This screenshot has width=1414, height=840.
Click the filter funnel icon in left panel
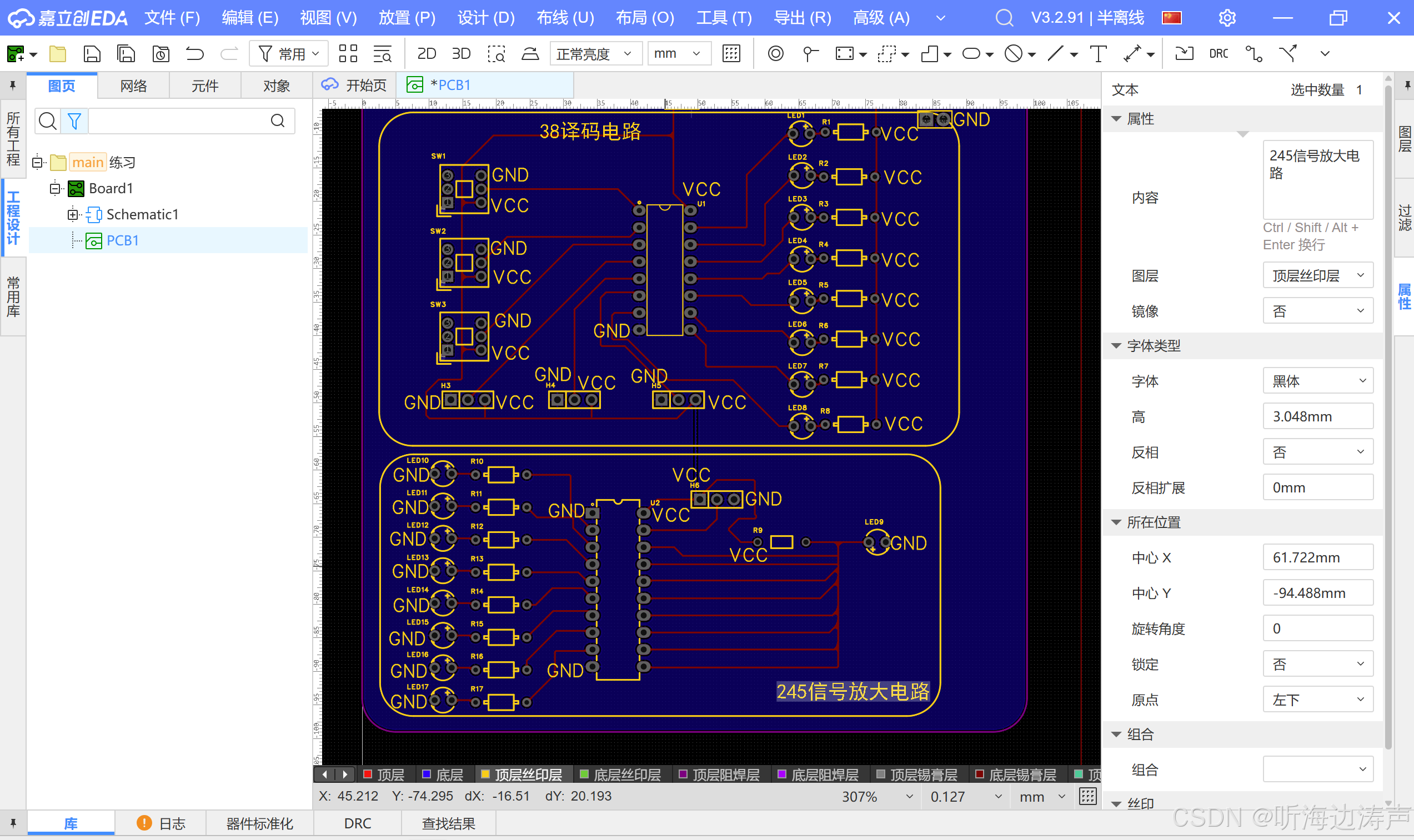[x=74, y=120]
